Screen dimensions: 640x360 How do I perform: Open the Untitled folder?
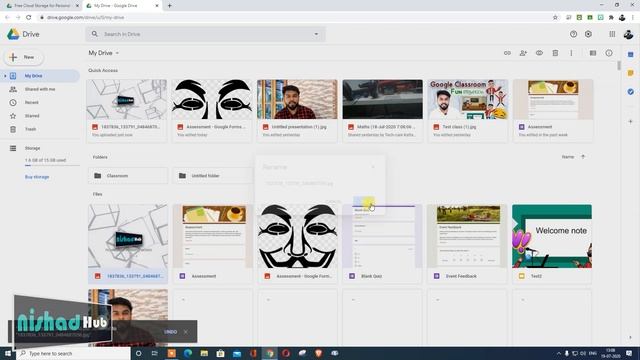[213, 176]
